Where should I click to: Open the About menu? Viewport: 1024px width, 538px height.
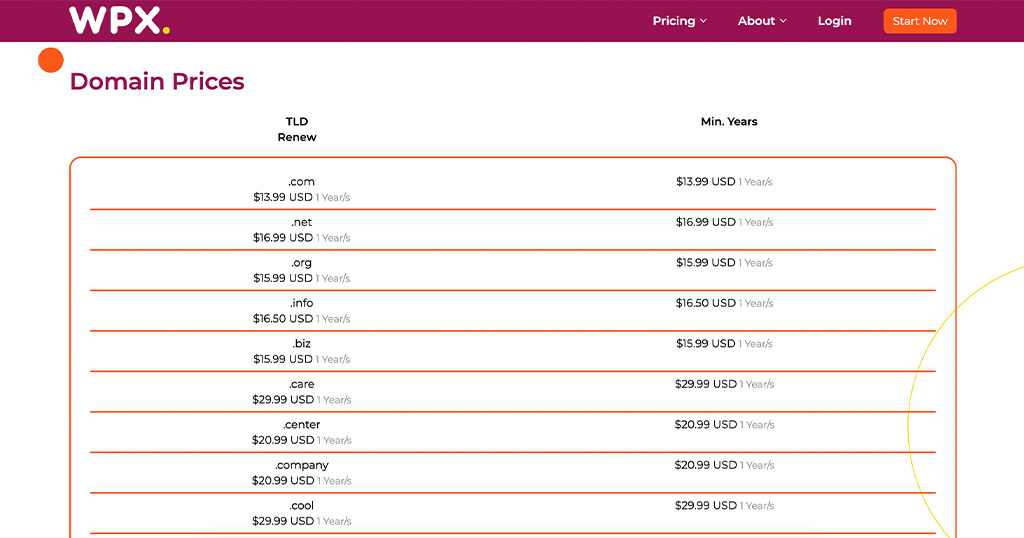point(756,21)
